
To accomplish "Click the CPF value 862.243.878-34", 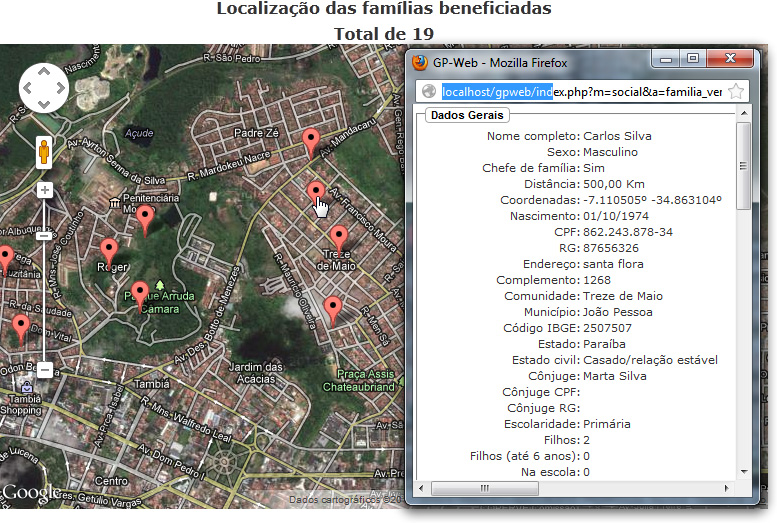I will click(x=627, y=232).
